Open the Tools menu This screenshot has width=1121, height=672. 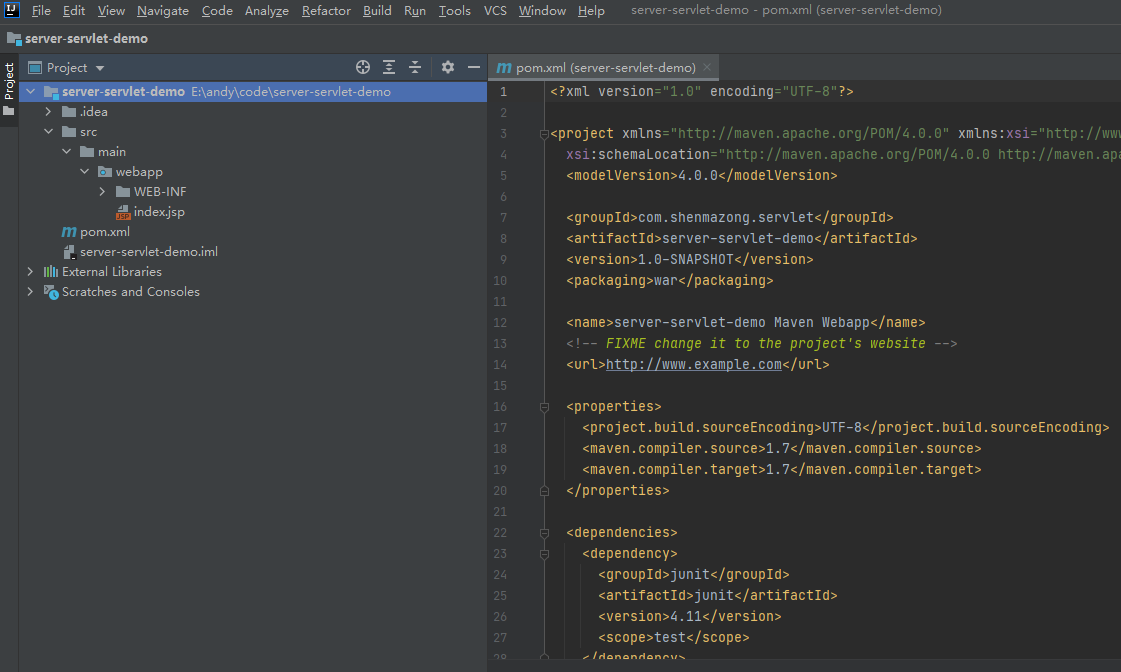(x=455, y=11)
